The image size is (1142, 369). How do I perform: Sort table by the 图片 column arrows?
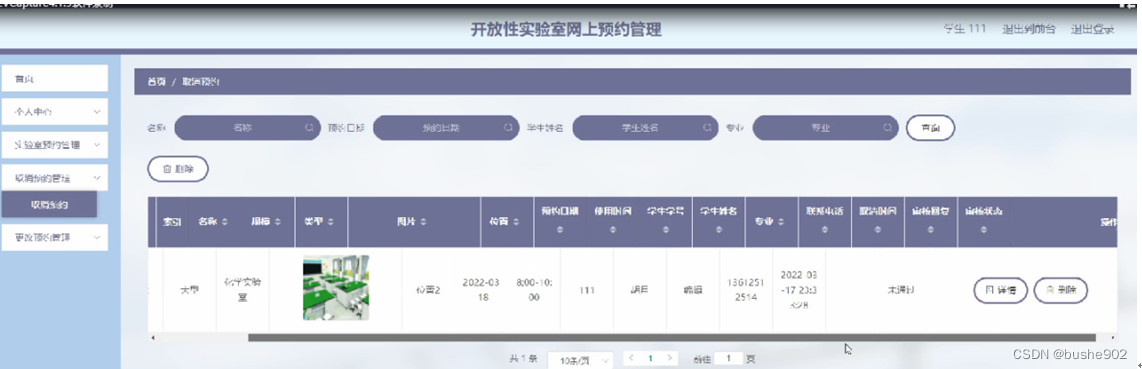click(423, 221)
